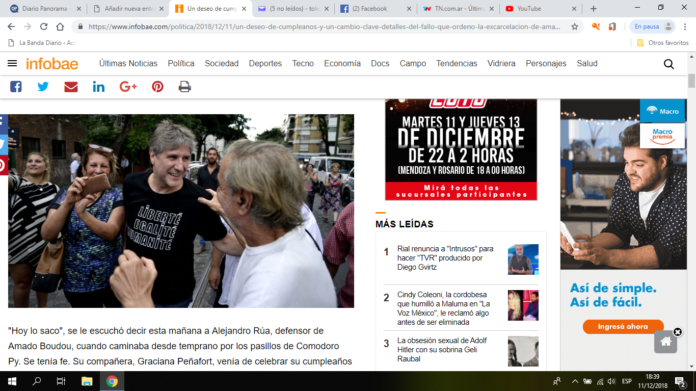Send article by email envelope icon
The image size is (696, 391).
click(71, 87)
